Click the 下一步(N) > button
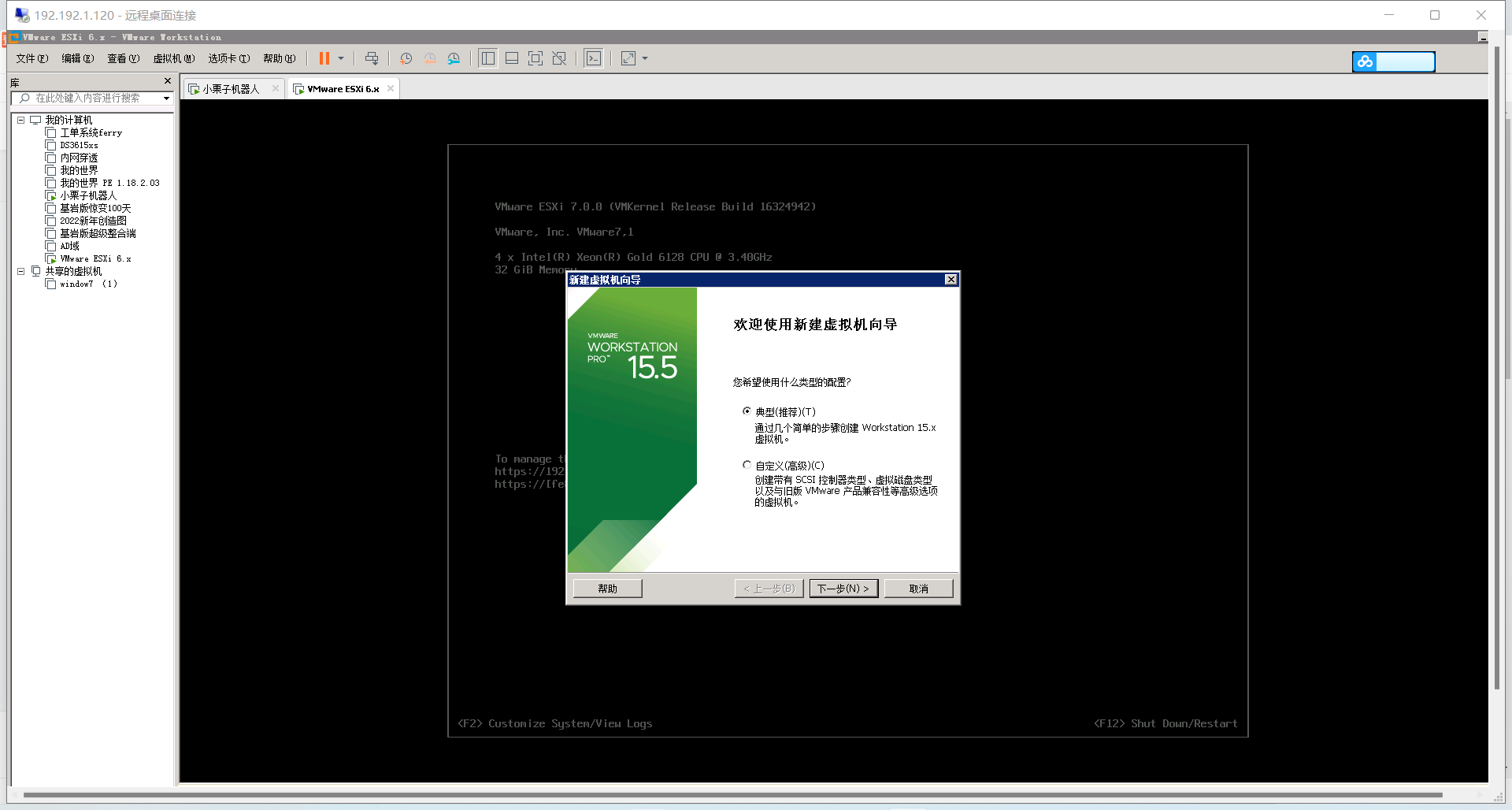Viewport: 1512px width, 810px height. [x=843, y=589]
